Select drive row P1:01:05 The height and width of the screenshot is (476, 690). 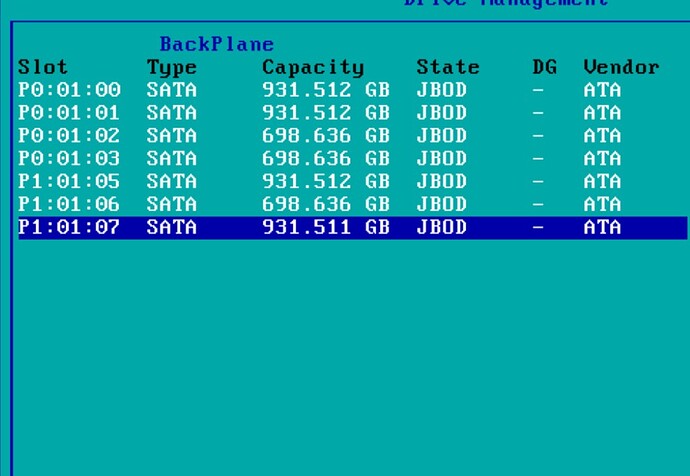coord(353,182)
